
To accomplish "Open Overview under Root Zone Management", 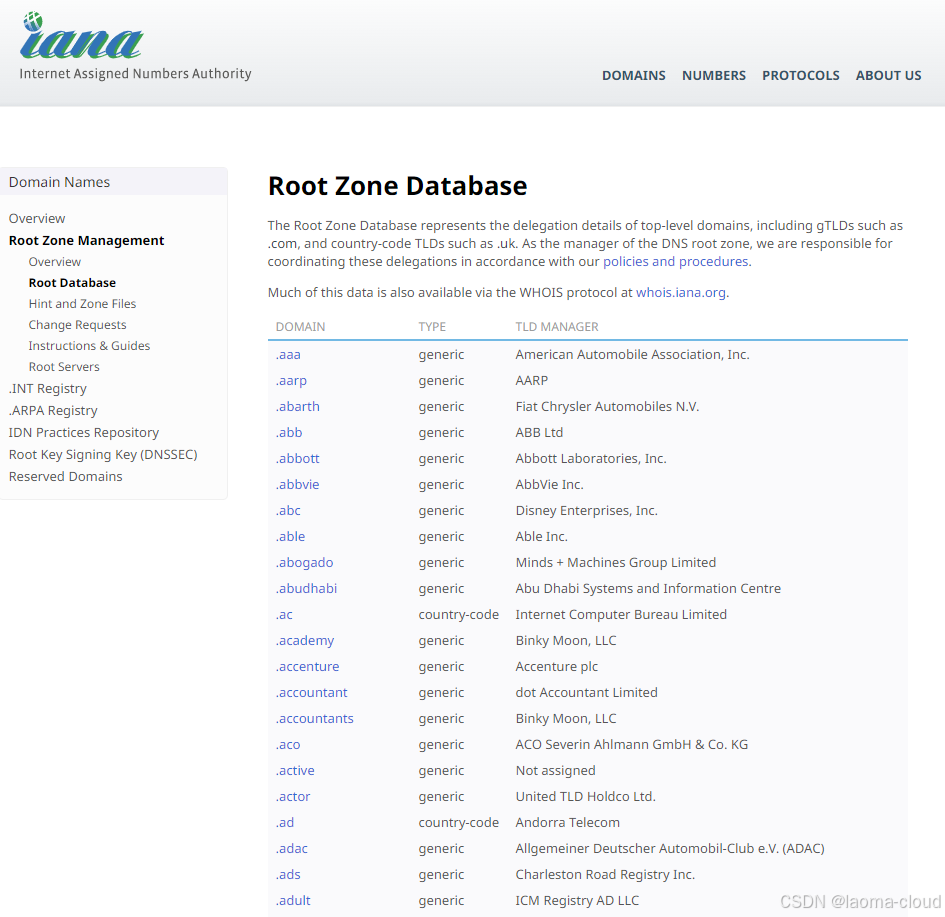I will tap(54, 261).
